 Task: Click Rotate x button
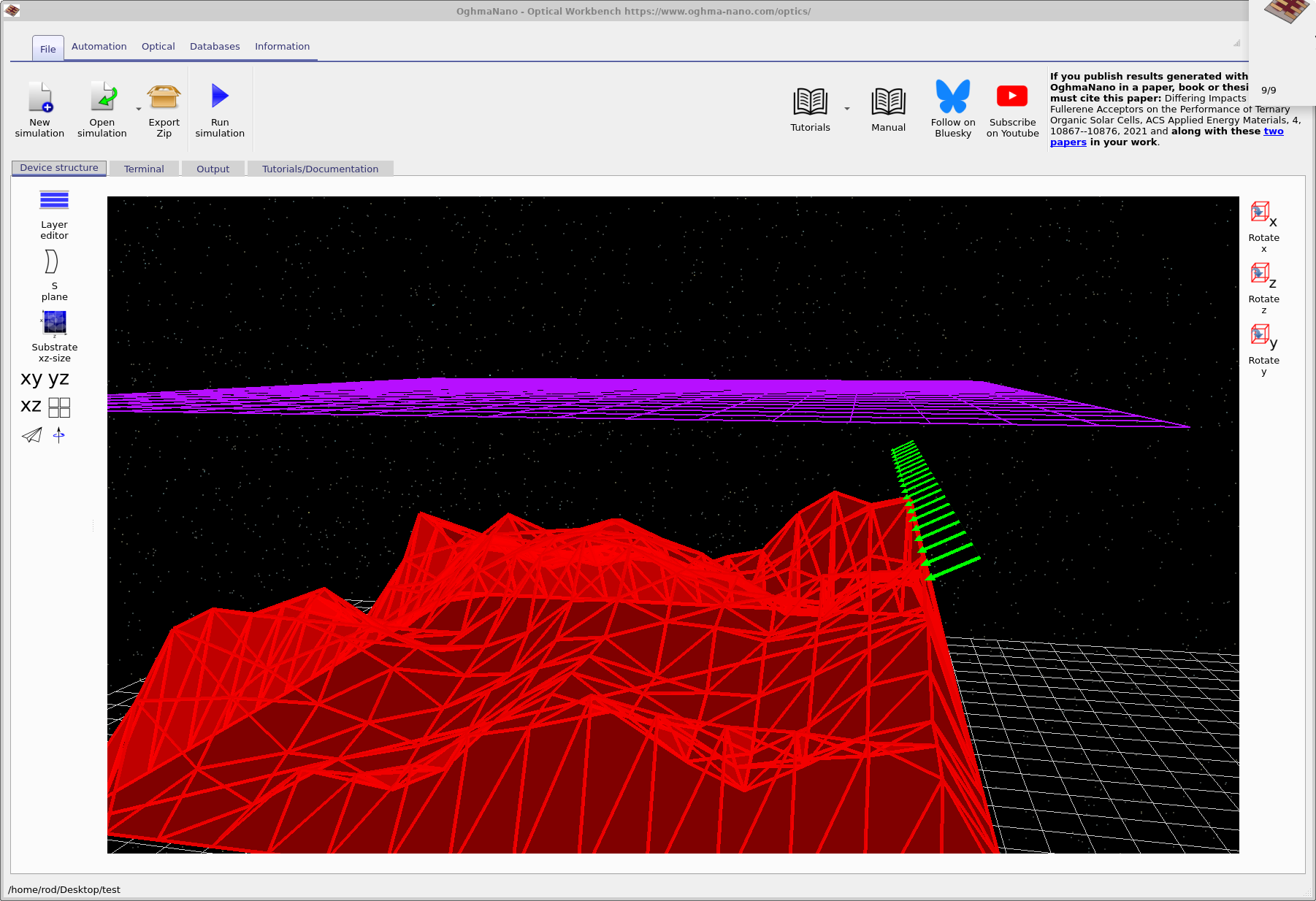[1263, 215]
